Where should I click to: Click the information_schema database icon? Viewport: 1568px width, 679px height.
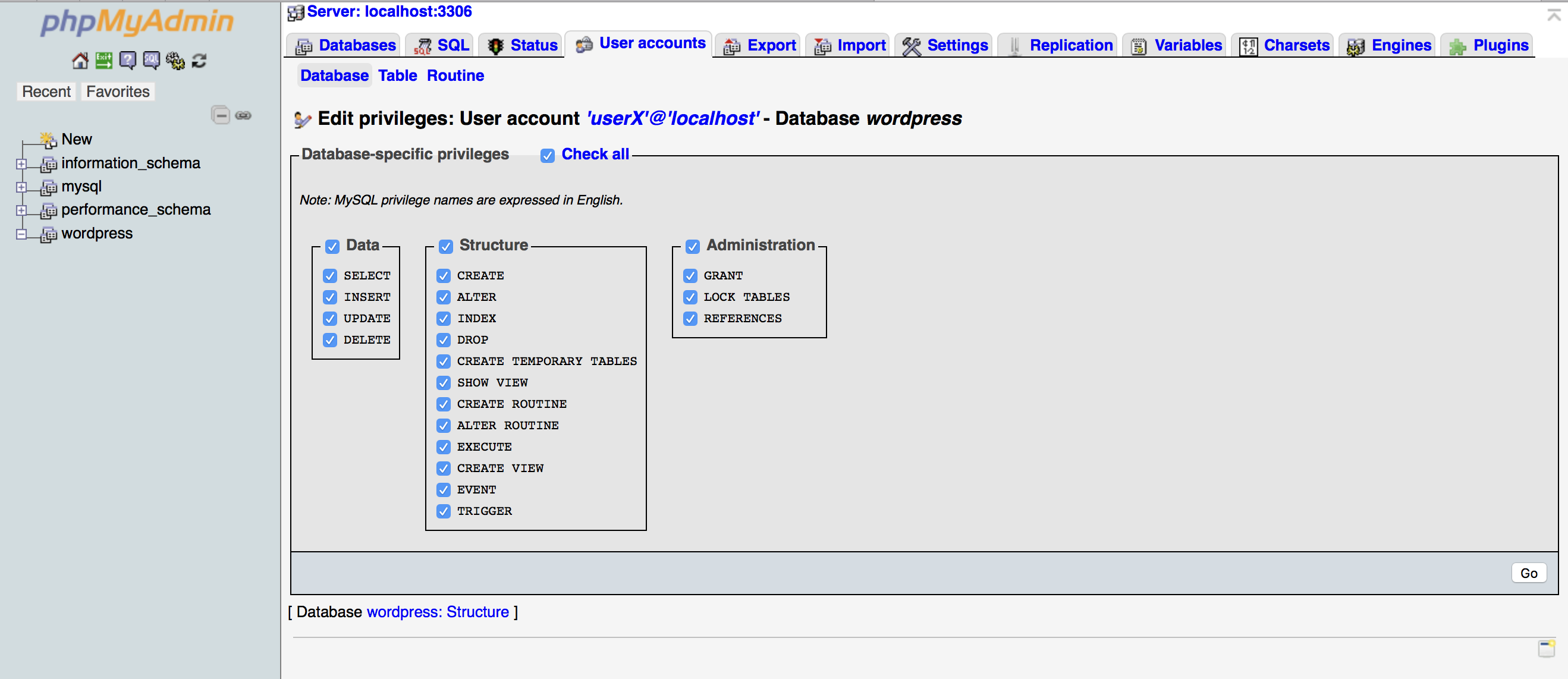(49, 164)
